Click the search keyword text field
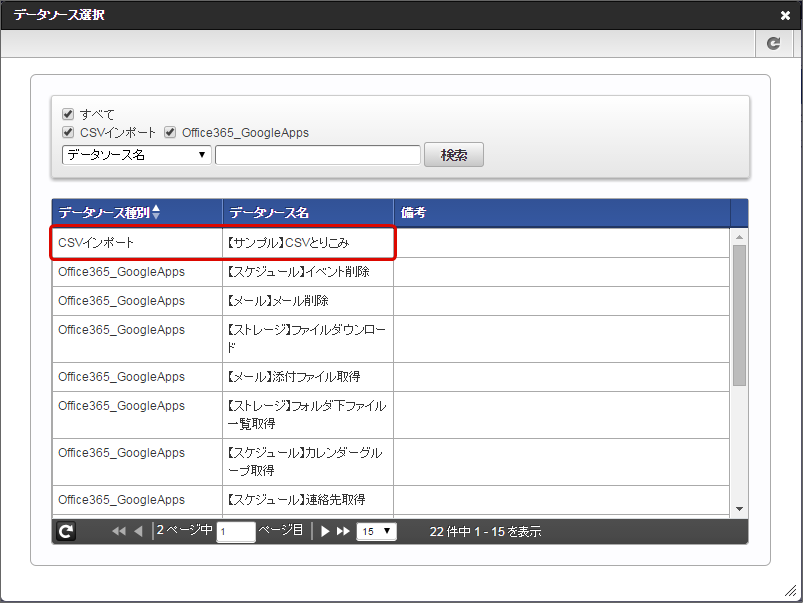The height and width of the screenshot is (603, 803). pos(317,155)
